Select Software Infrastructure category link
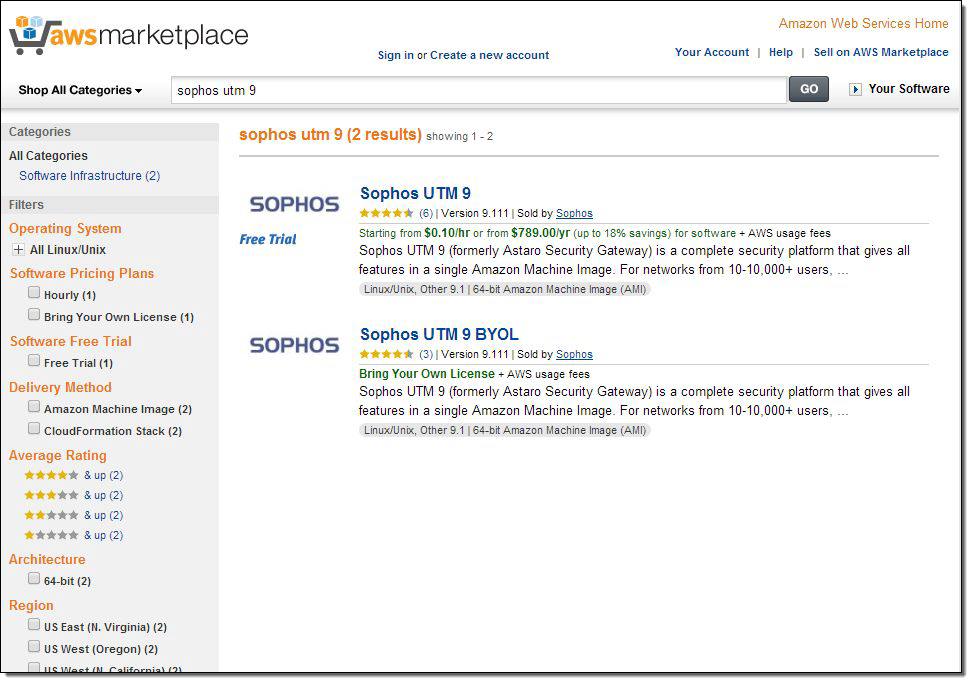 tap(89, 176)
